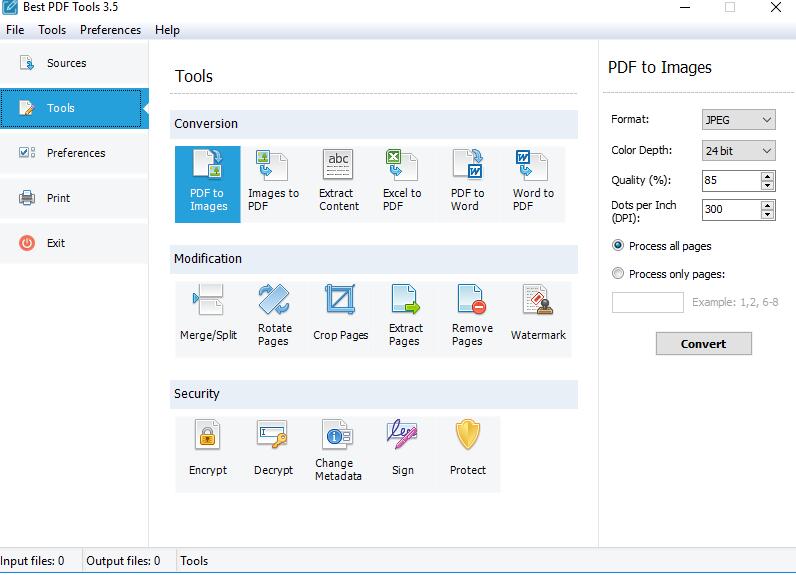Click Print in the sidebar
This screenshot has width=796, height=575.
coord(74,198)
